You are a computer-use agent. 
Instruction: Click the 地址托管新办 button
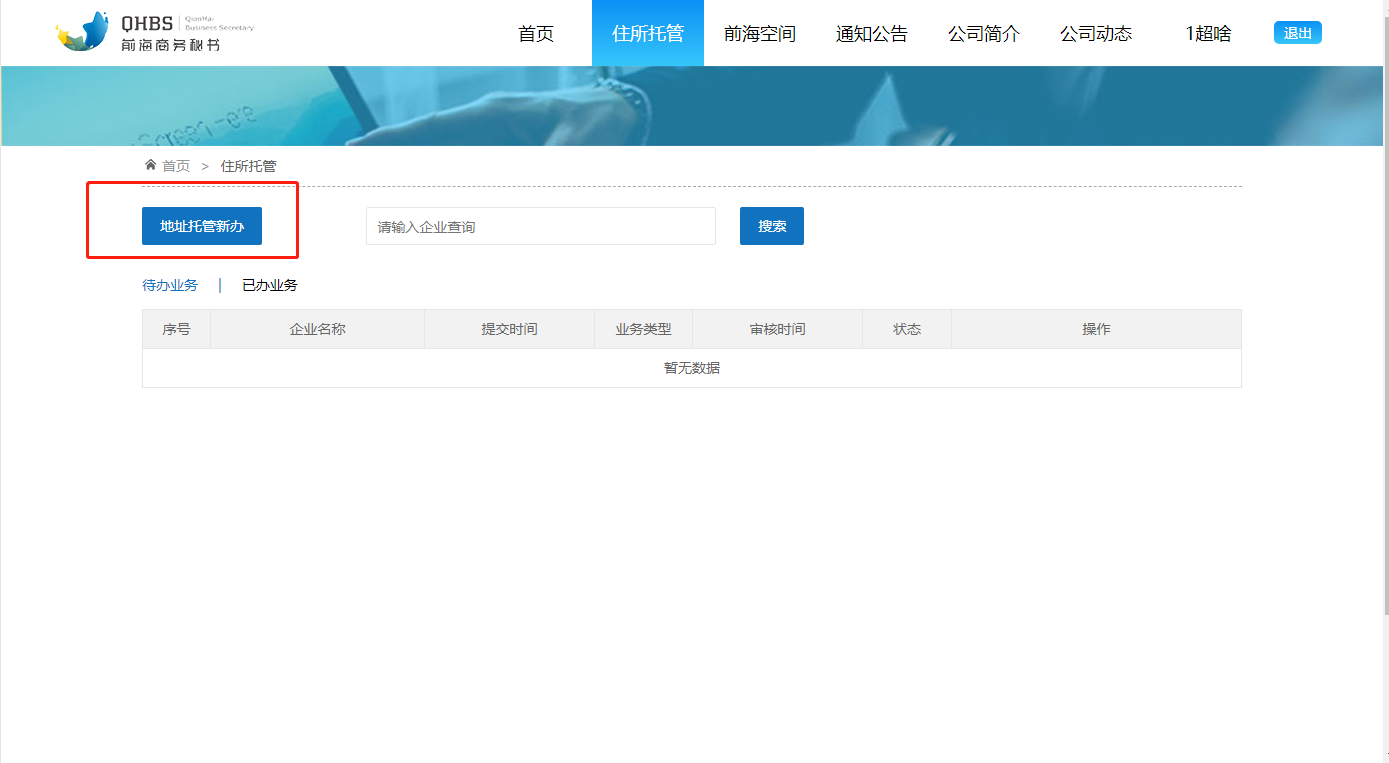pyautogui.click(x=202, y=225)
